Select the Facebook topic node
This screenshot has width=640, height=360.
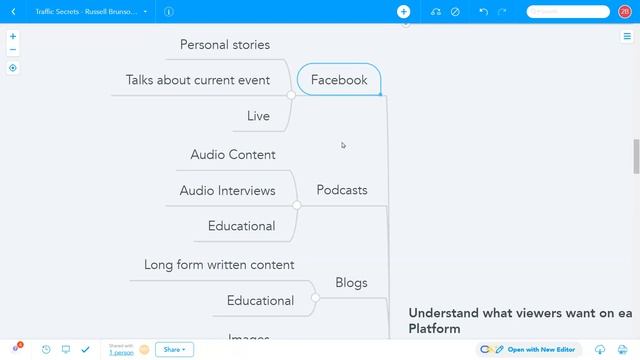[339, 80]
